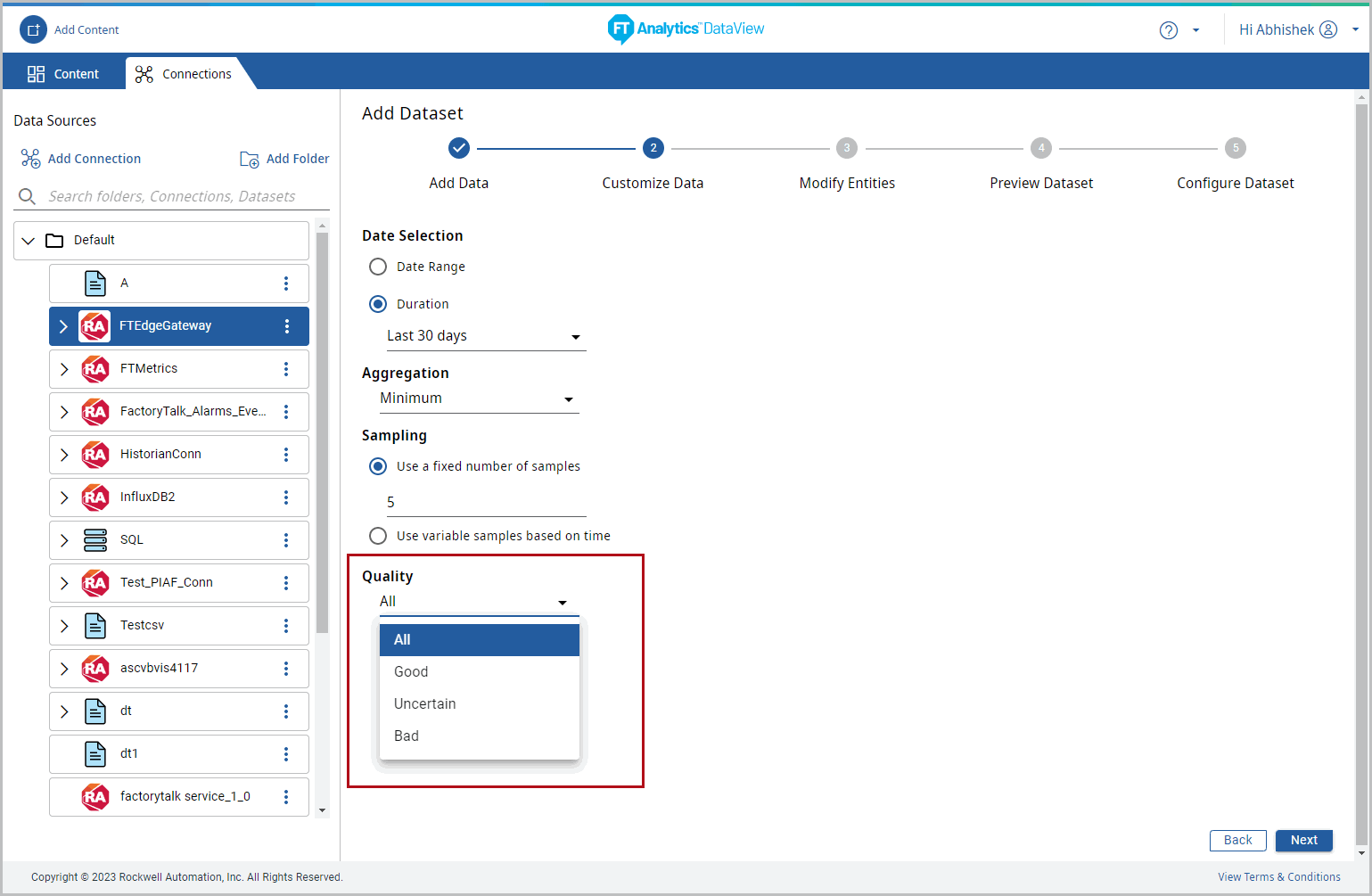Click the Add Folder icon

pyautogui.click(x=250, y=159)
